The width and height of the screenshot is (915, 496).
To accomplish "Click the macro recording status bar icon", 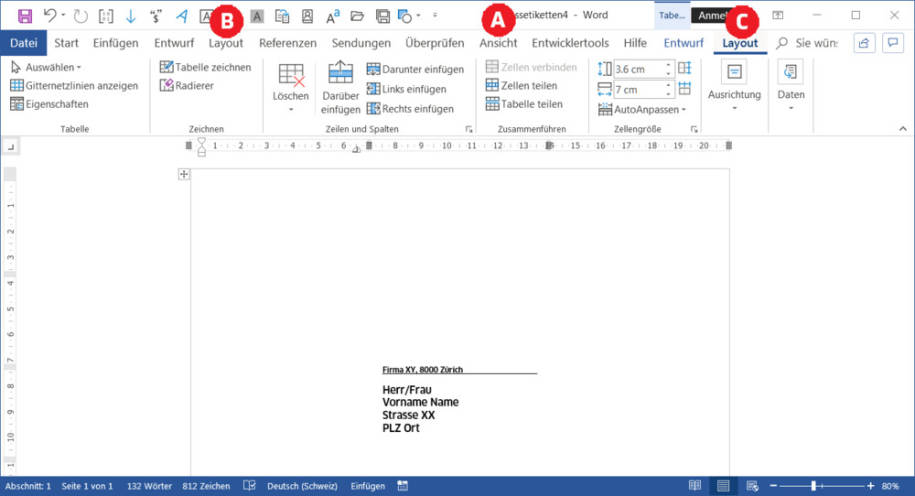I will tap(403, 485).
